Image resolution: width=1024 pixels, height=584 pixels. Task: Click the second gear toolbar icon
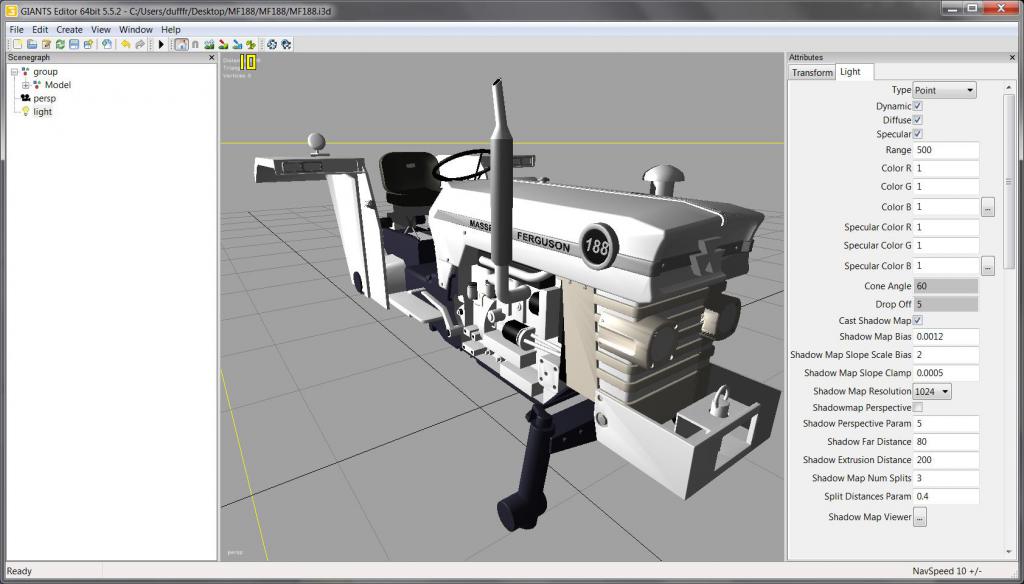point(286,44)
